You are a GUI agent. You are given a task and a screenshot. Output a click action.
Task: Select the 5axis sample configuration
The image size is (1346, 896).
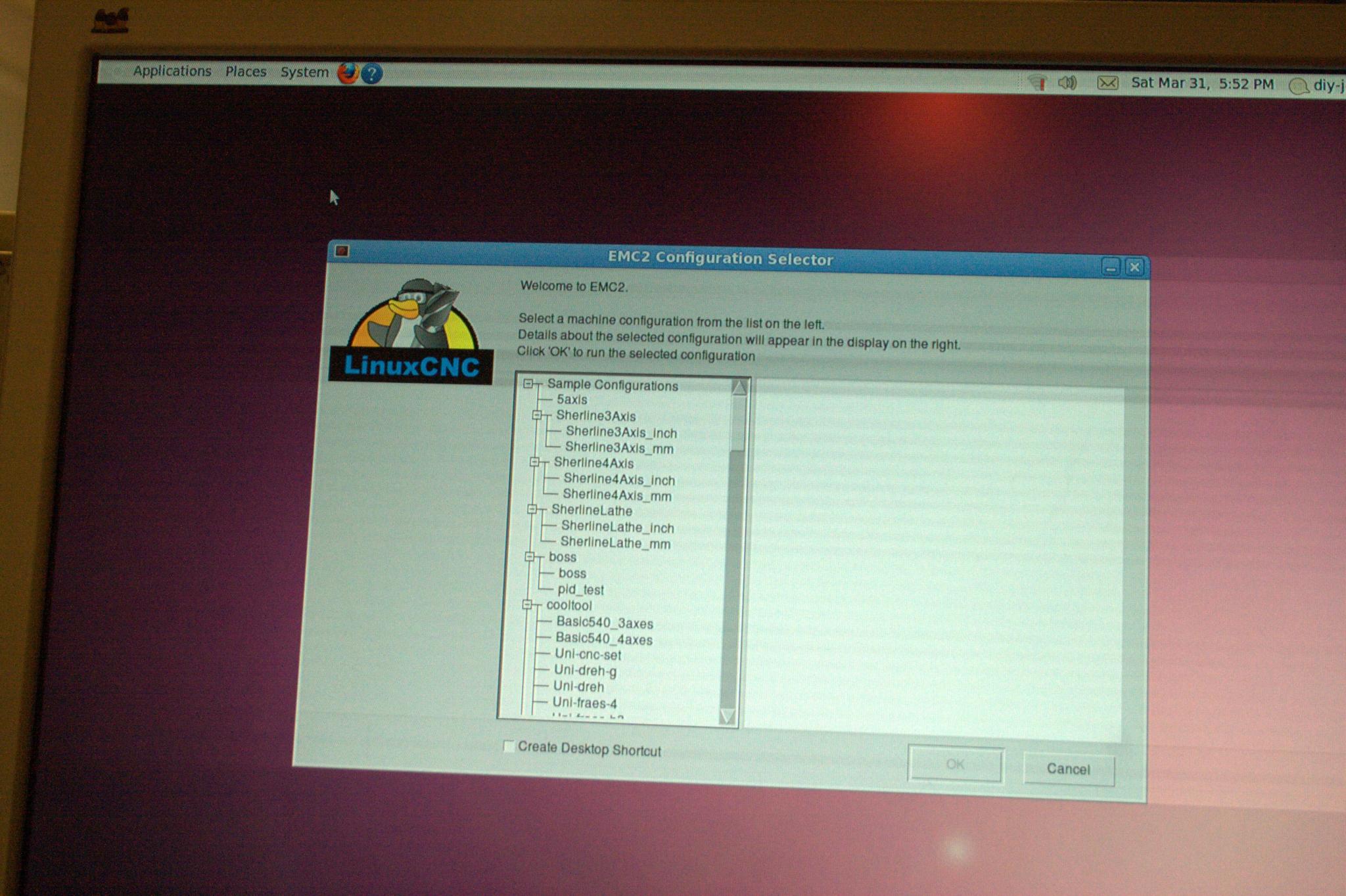click(572, 399)
